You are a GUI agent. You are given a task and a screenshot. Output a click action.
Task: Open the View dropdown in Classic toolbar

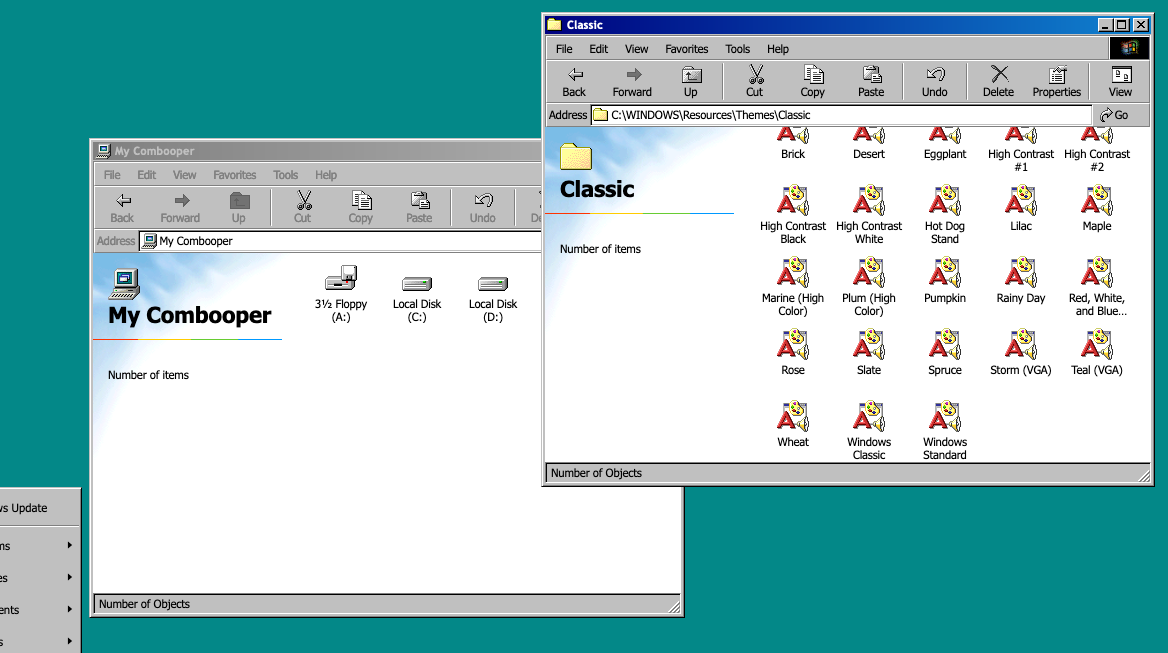pyautogui.click(x=1121, y=81)
